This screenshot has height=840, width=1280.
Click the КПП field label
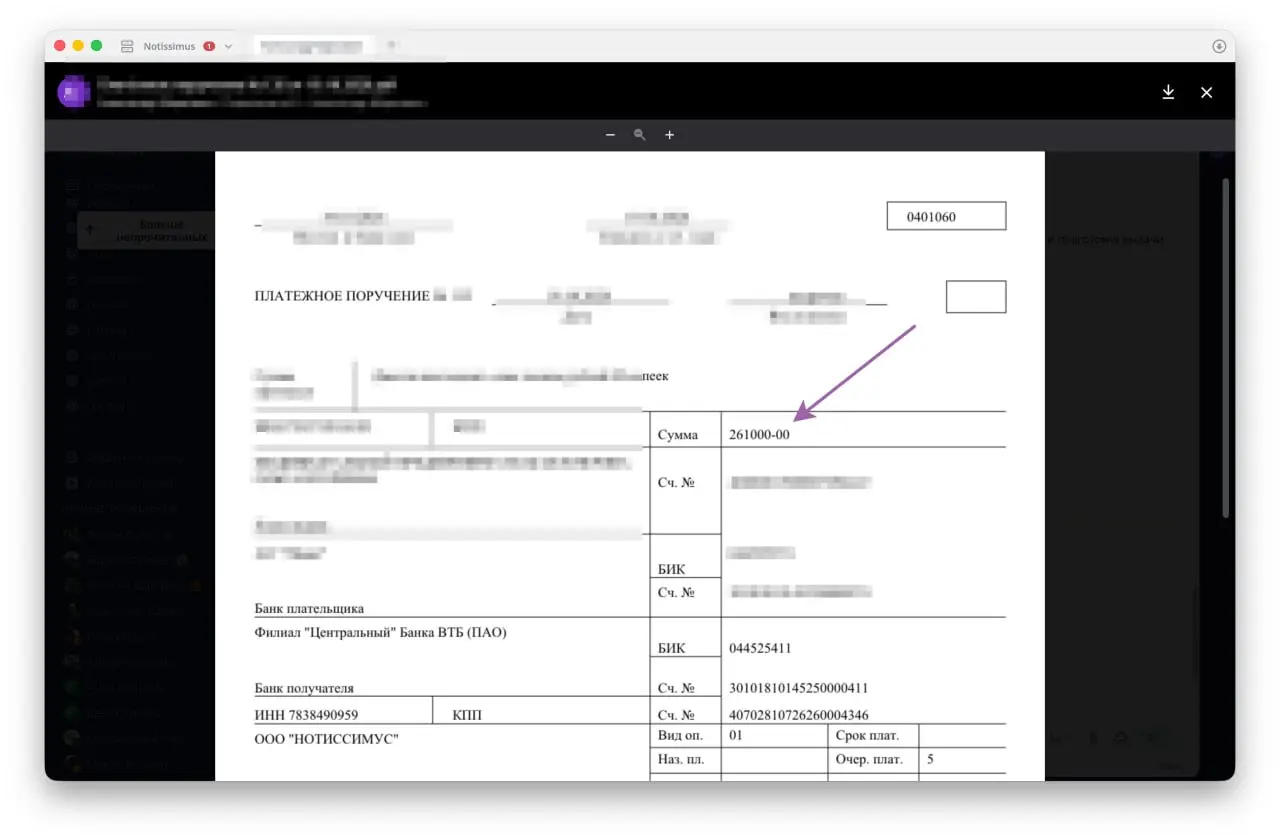[468, 715]
